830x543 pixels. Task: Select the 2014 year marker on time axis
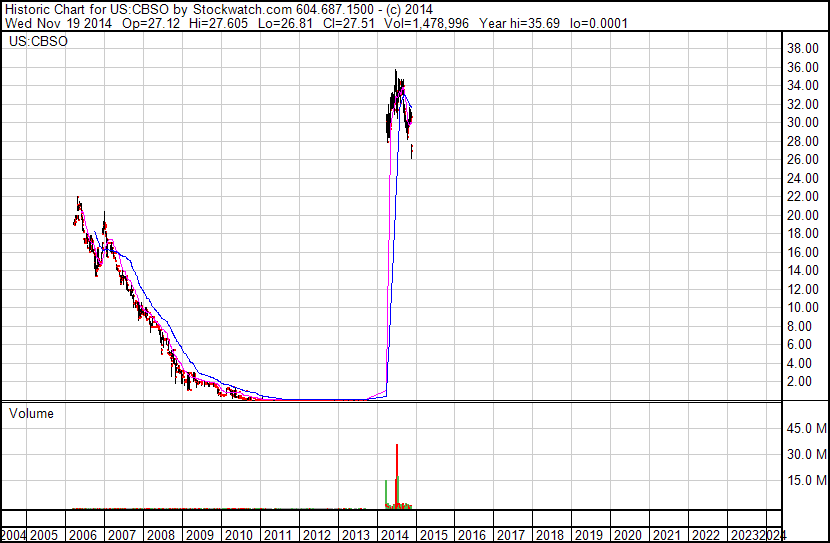[395, 535]
